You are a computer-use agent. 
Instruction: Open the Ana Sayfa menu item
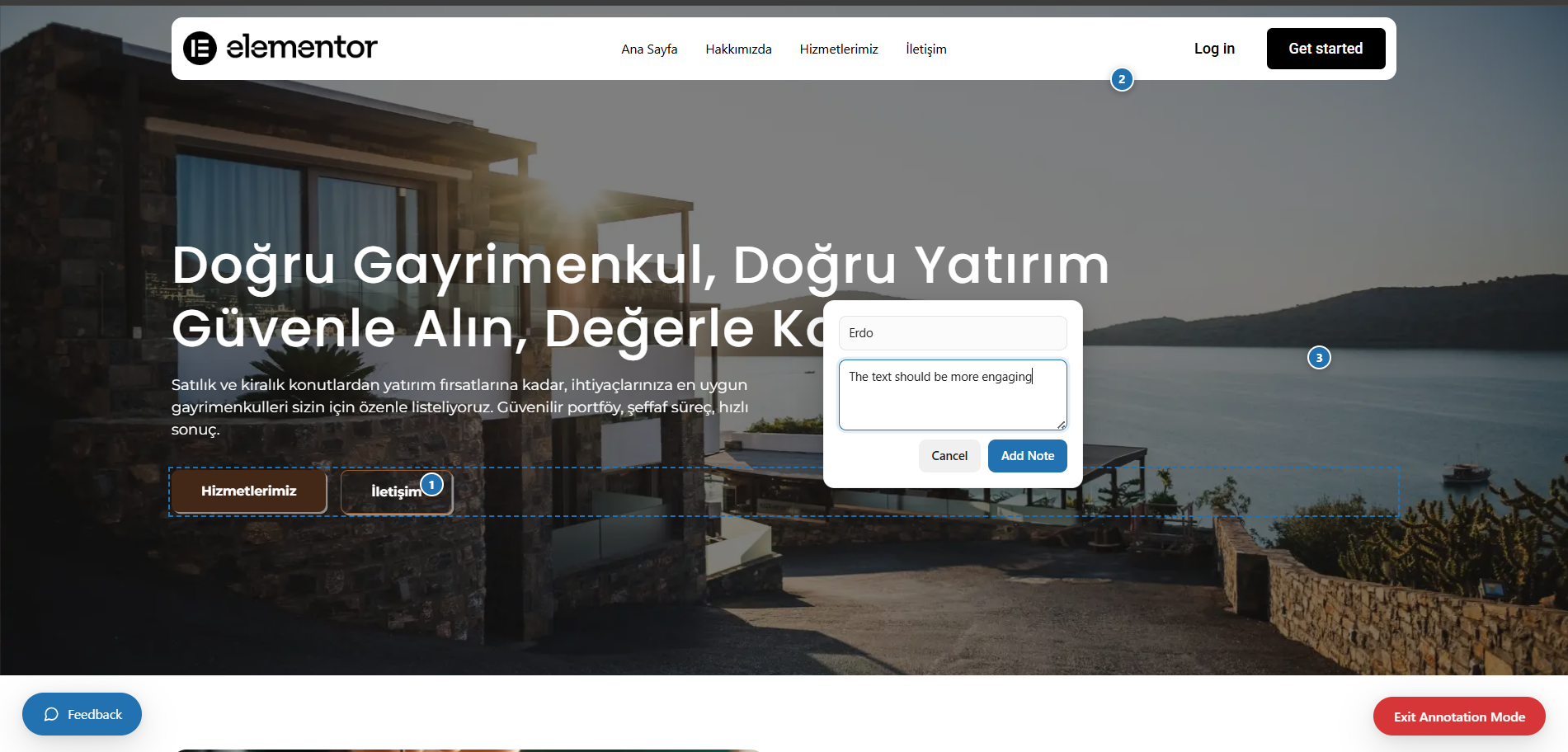pos(649,49)
